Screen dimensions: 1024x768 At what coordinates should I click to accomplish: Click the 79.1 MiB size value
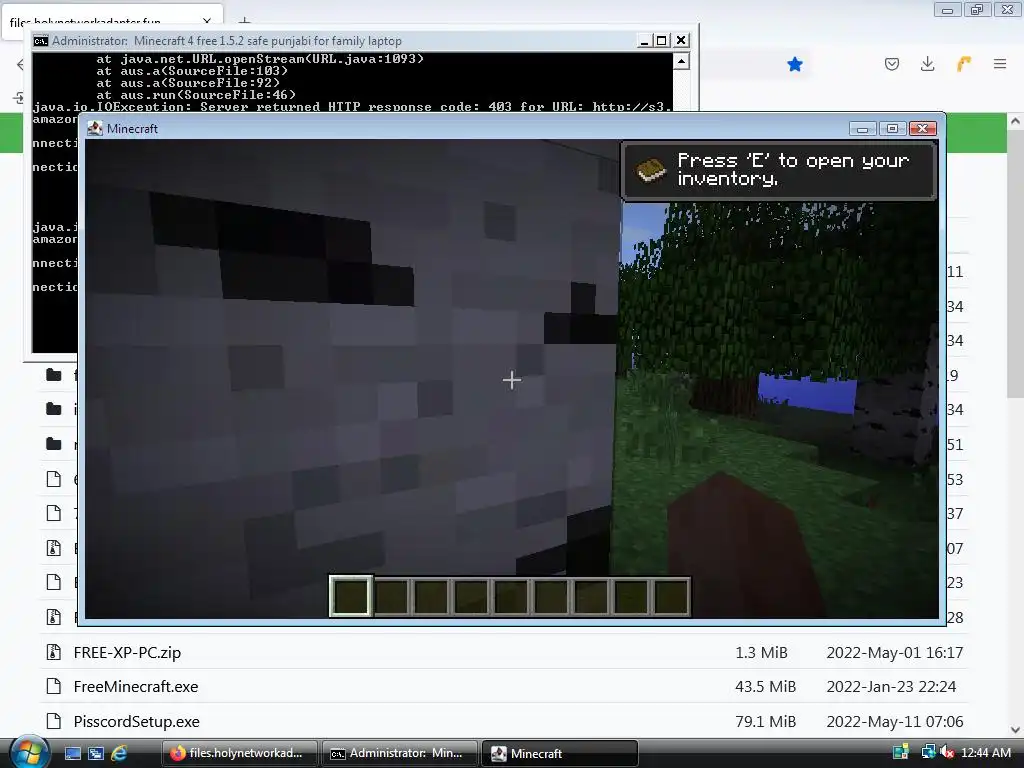click(765, 722)
